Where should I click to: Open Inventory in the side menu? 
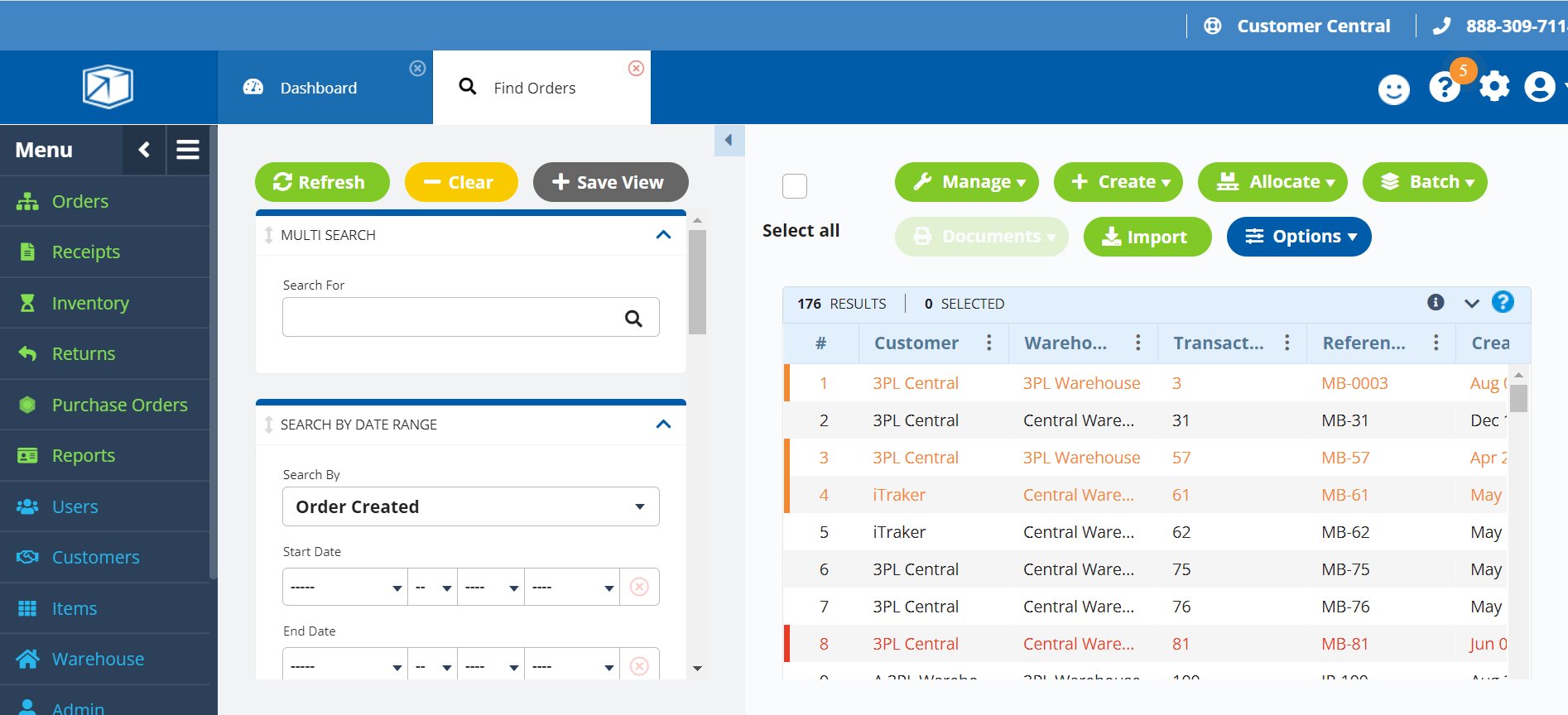90,303
